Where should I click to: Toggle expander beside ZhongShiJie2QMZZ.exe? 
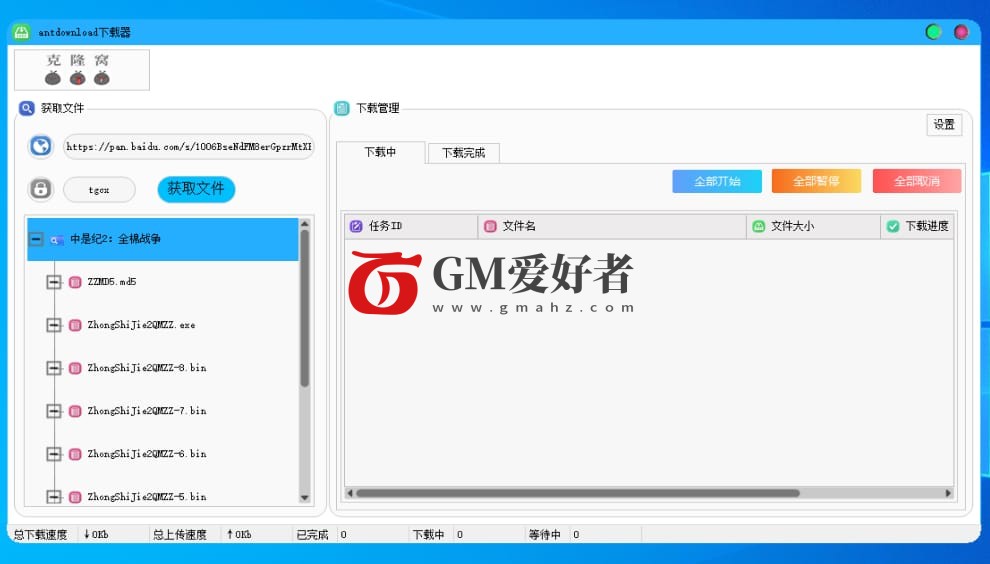(x=54, y=325)
